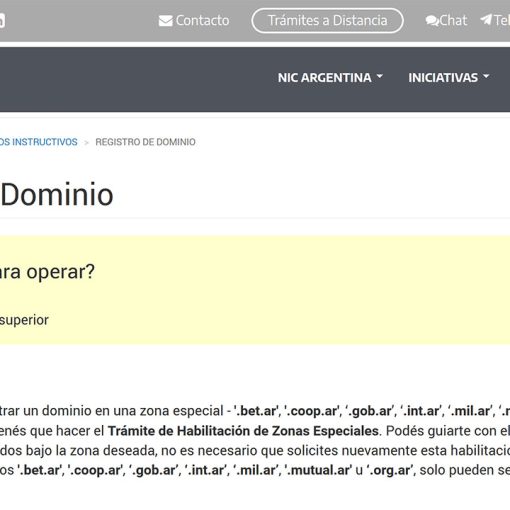Open the LinkedIn icon in top bar

pyautogui.click(x=1, y=21)
